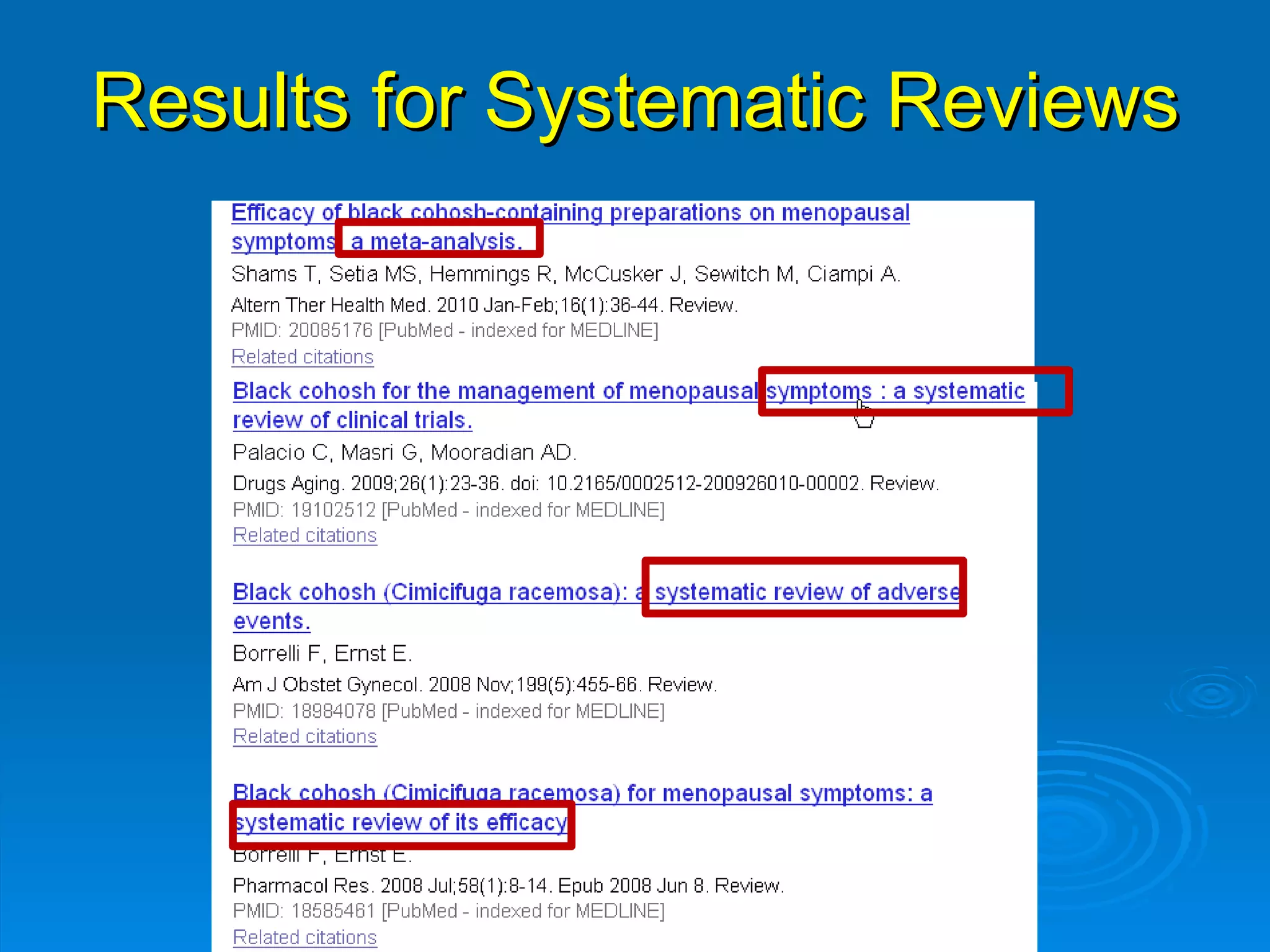This screenshot has height=952, width=1270.
Task: Select 'Borrelli F, Ernst E.' under adverse events article
Action: 322,653
